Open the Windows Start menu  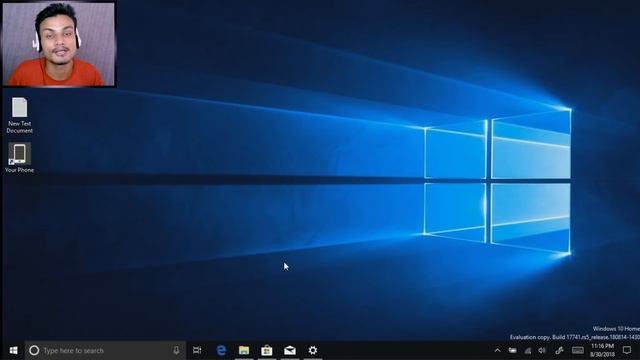click(13, 350)
